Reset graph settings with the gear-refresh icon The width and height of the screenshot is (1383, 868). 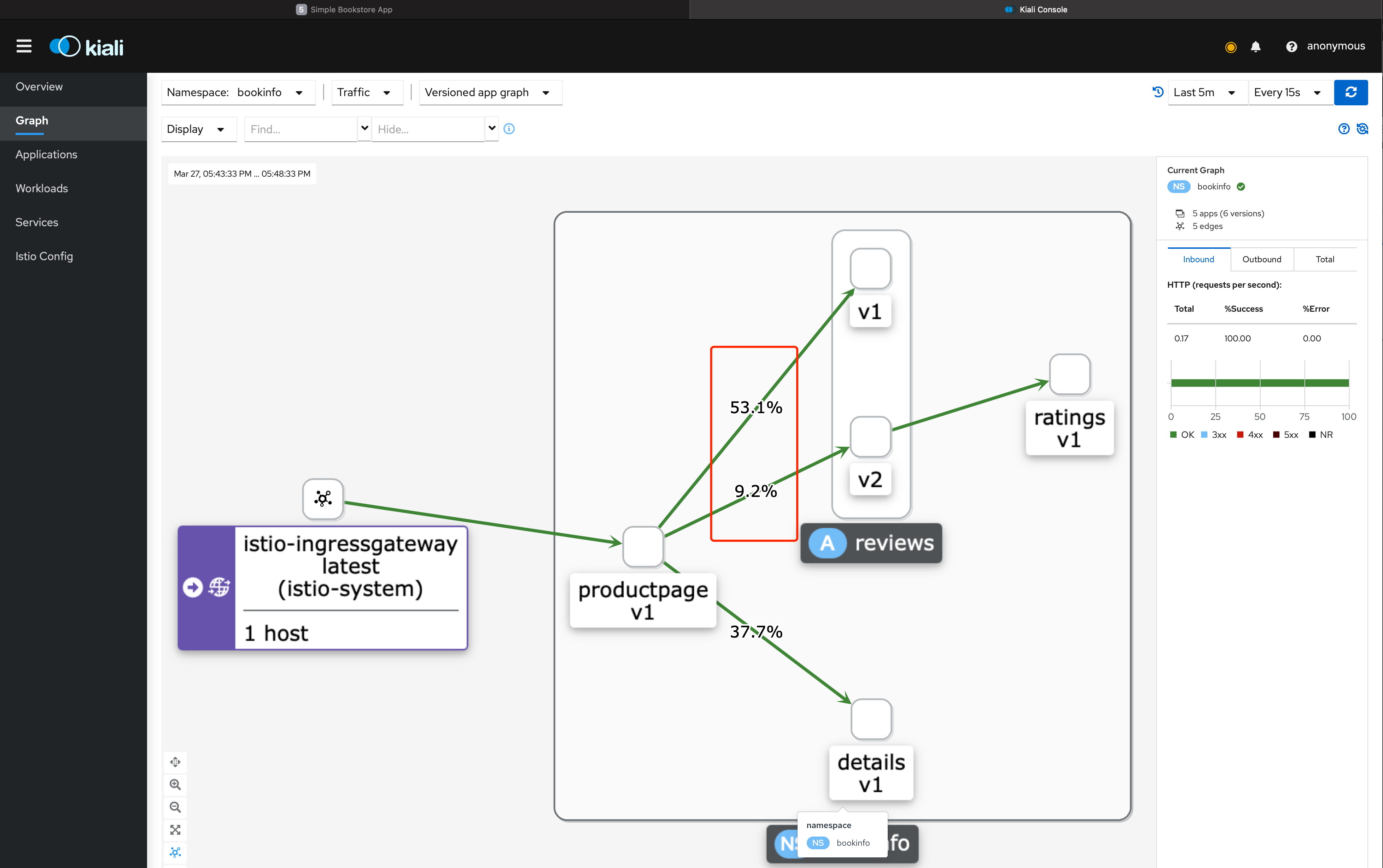pyautogui.click(x=1362, y=129)
